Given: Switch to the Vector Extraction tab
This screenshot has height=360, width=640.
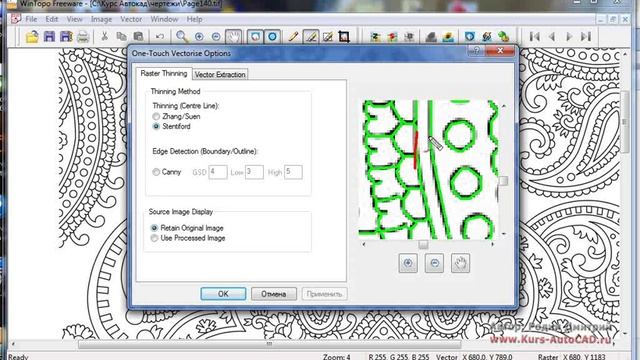Looking at the screenshot, I should [x=220, y=74].
